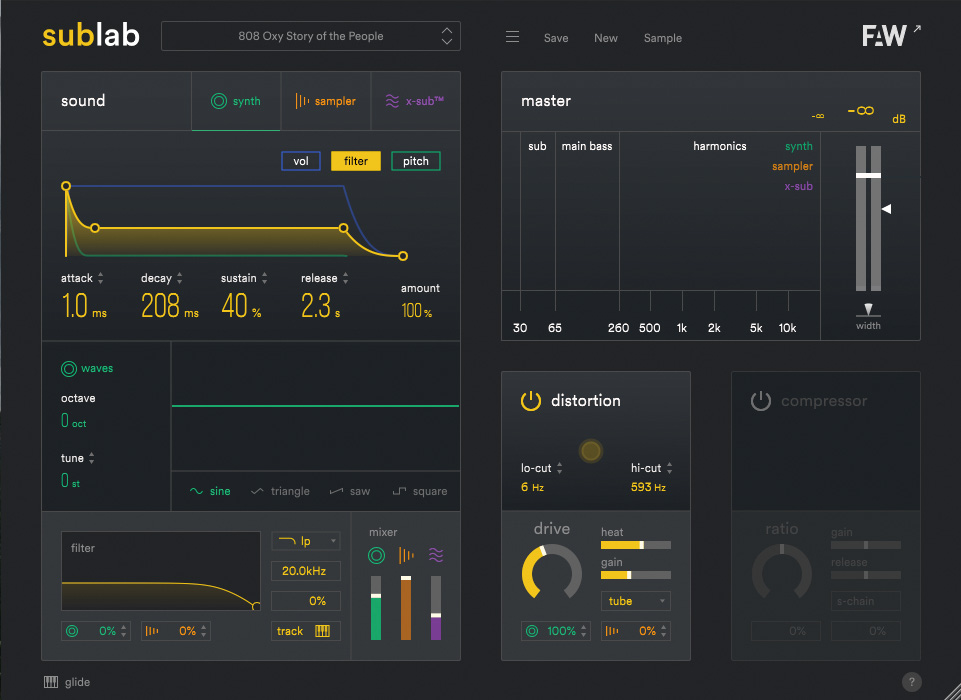The image size is (961, 700).
Task: Click the filter cutoff curve handle
Action: tap(256, 606)
